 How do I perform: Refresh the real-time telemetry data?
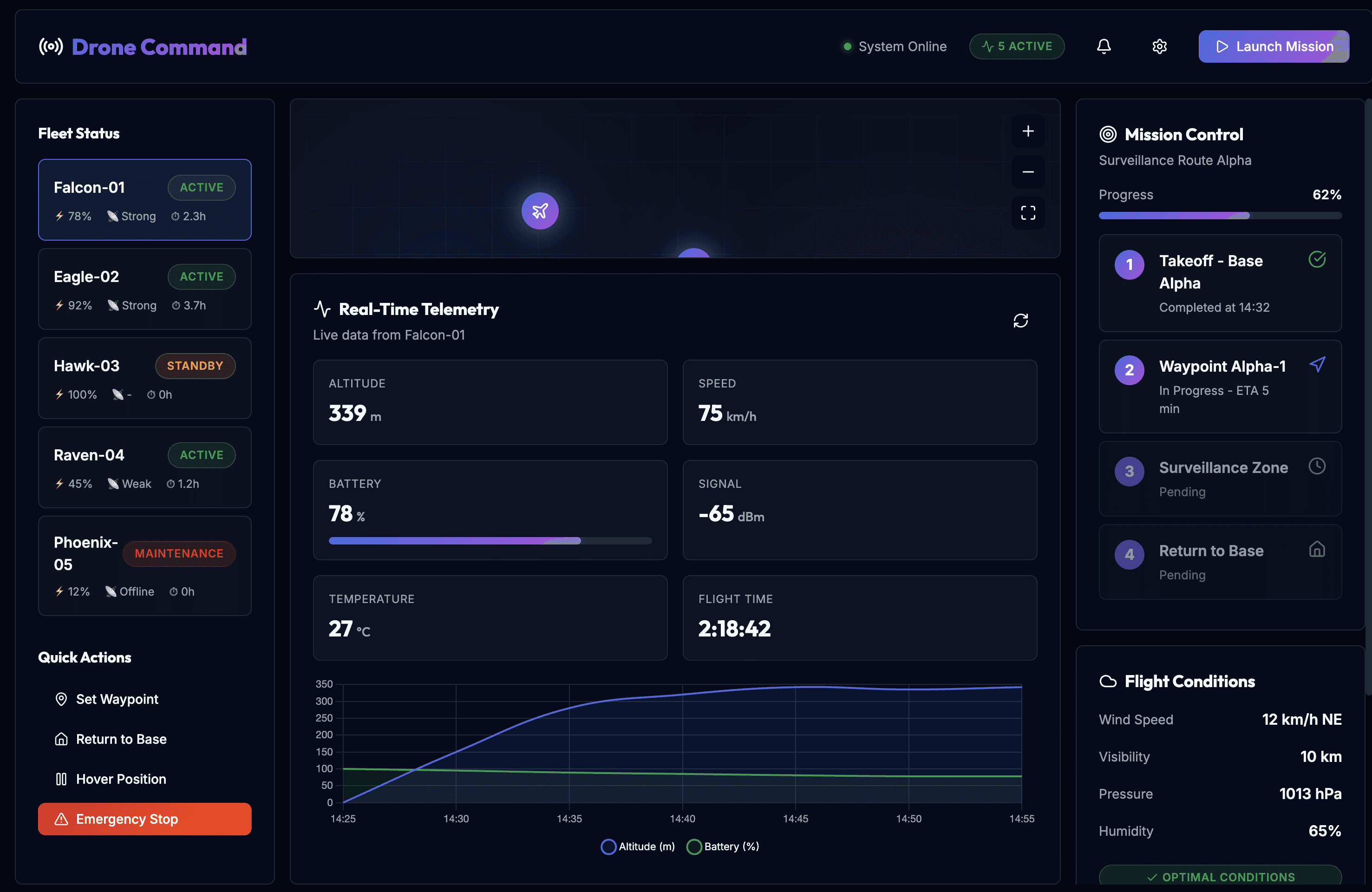pyautogui.click(x=1020, y=321)
